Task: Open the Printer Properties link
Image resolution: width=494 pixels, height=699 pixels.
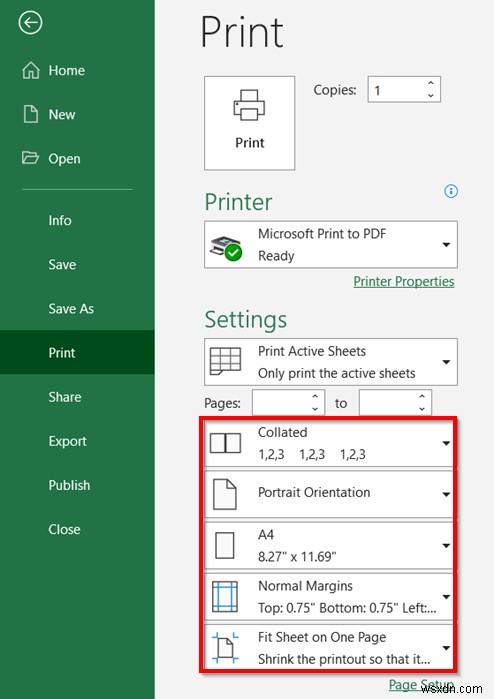Action: click(403, 281)
